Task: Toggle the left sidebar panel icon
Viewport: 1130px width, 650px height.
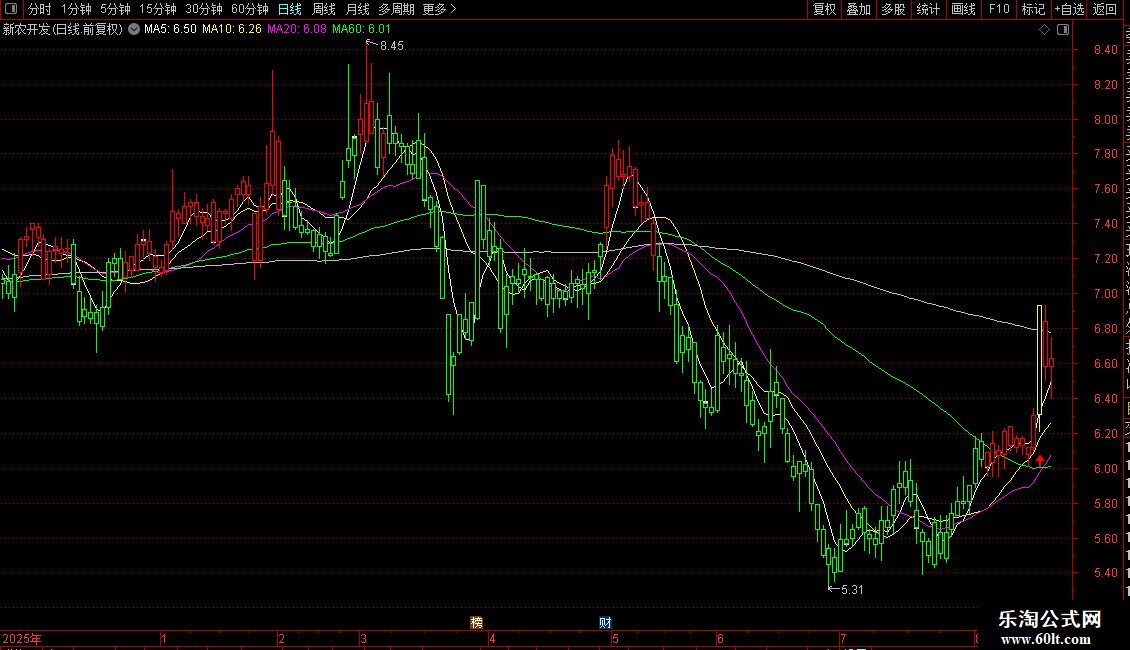Action: (11, 9)
